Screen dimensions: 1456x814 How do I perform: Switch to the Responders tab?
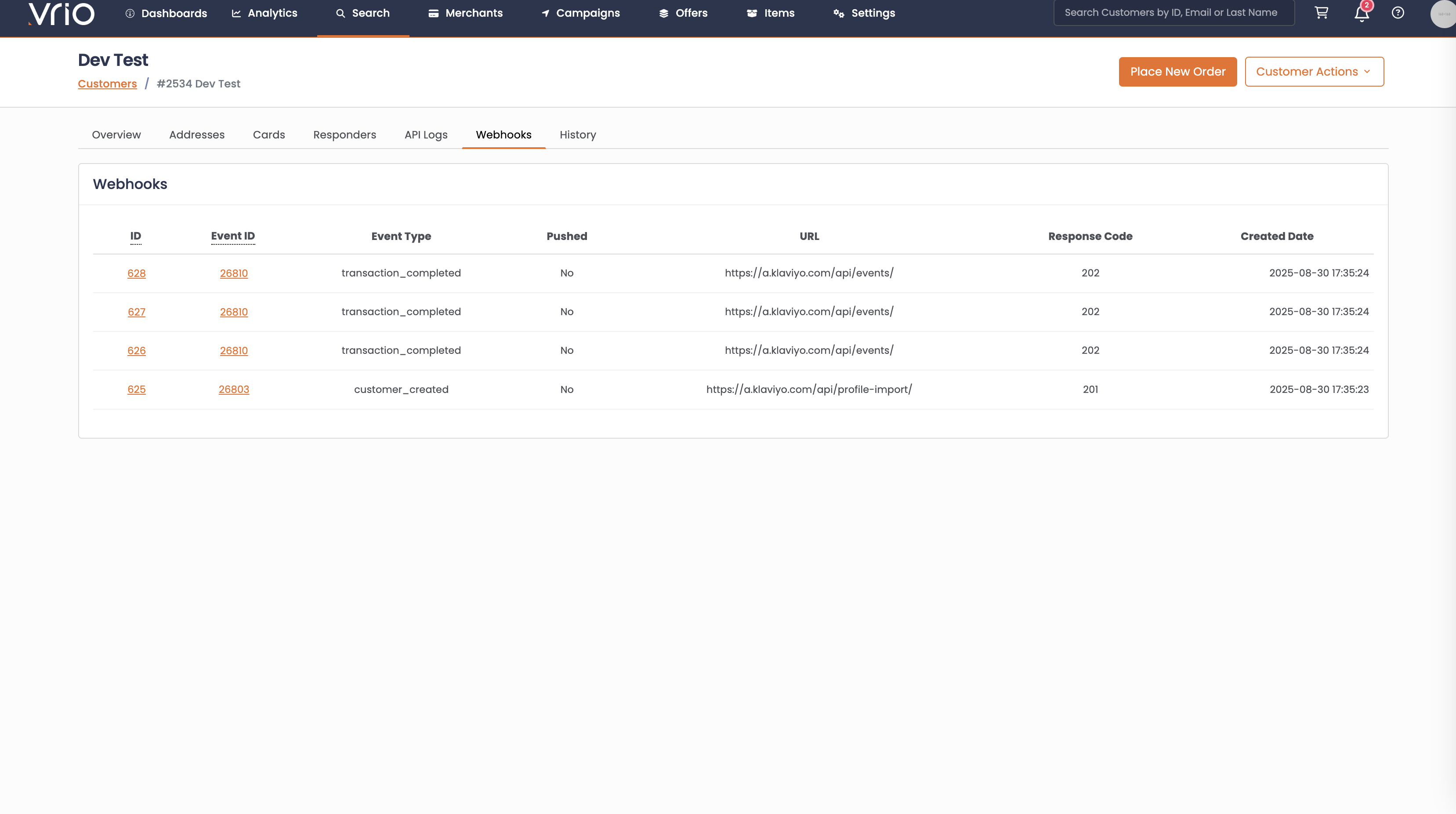click(345, 134)
